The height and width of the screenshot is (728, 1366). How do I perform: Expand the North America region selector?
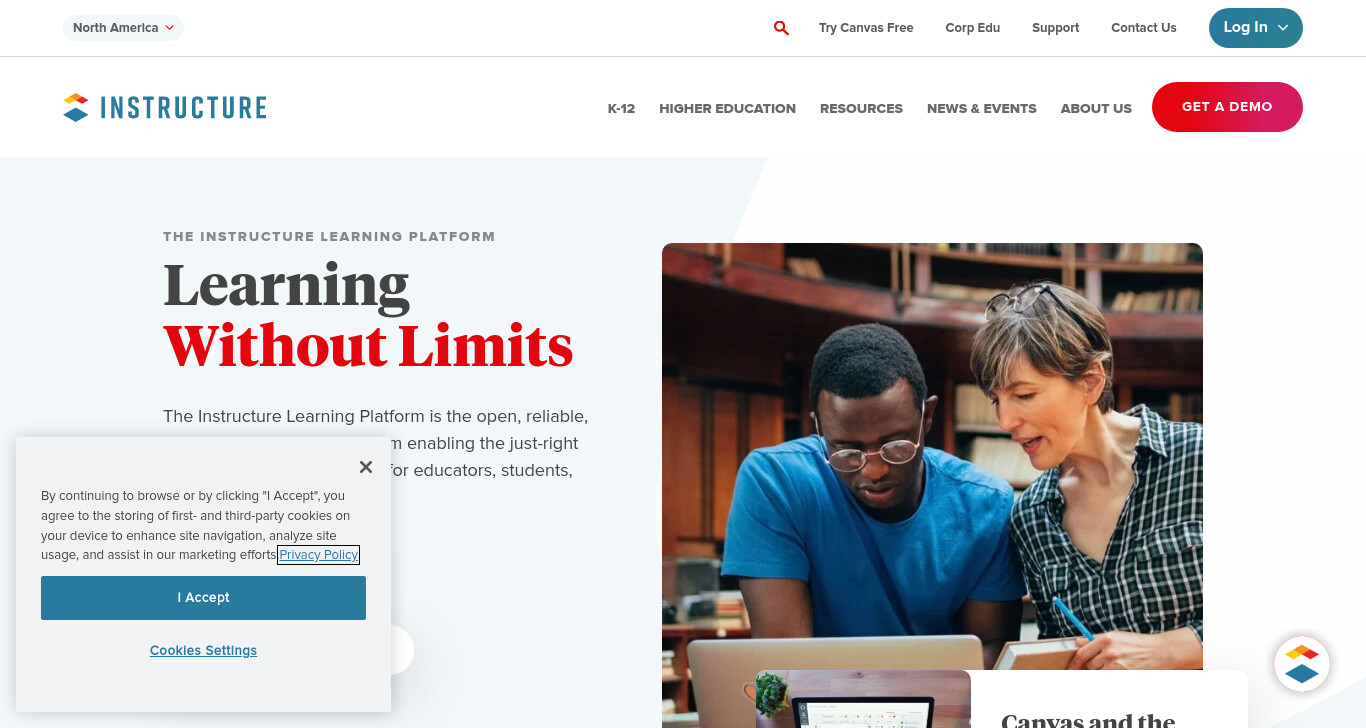[123, 28]
